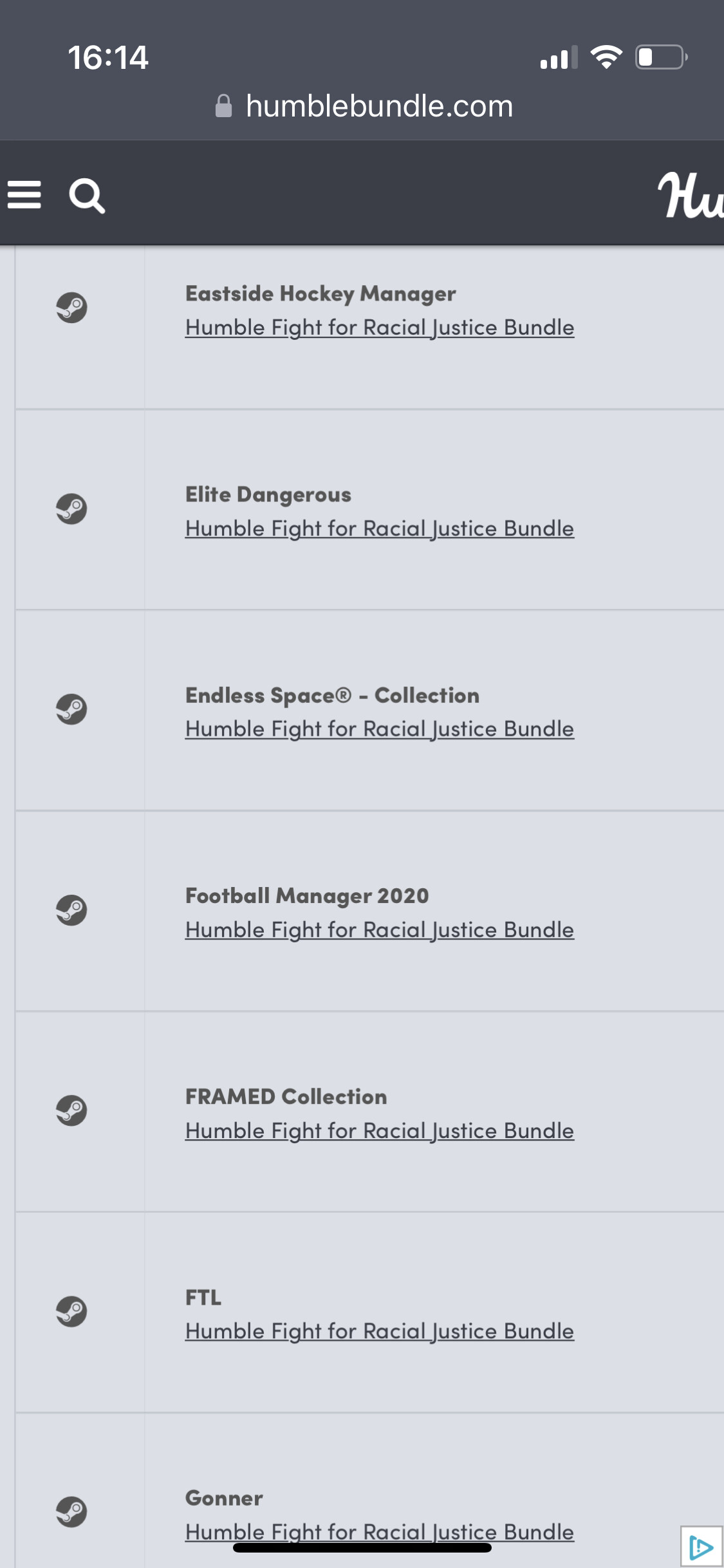Tap the Humble Bundle logo
Screen dimensions: 724x1568
click(690, 196)
